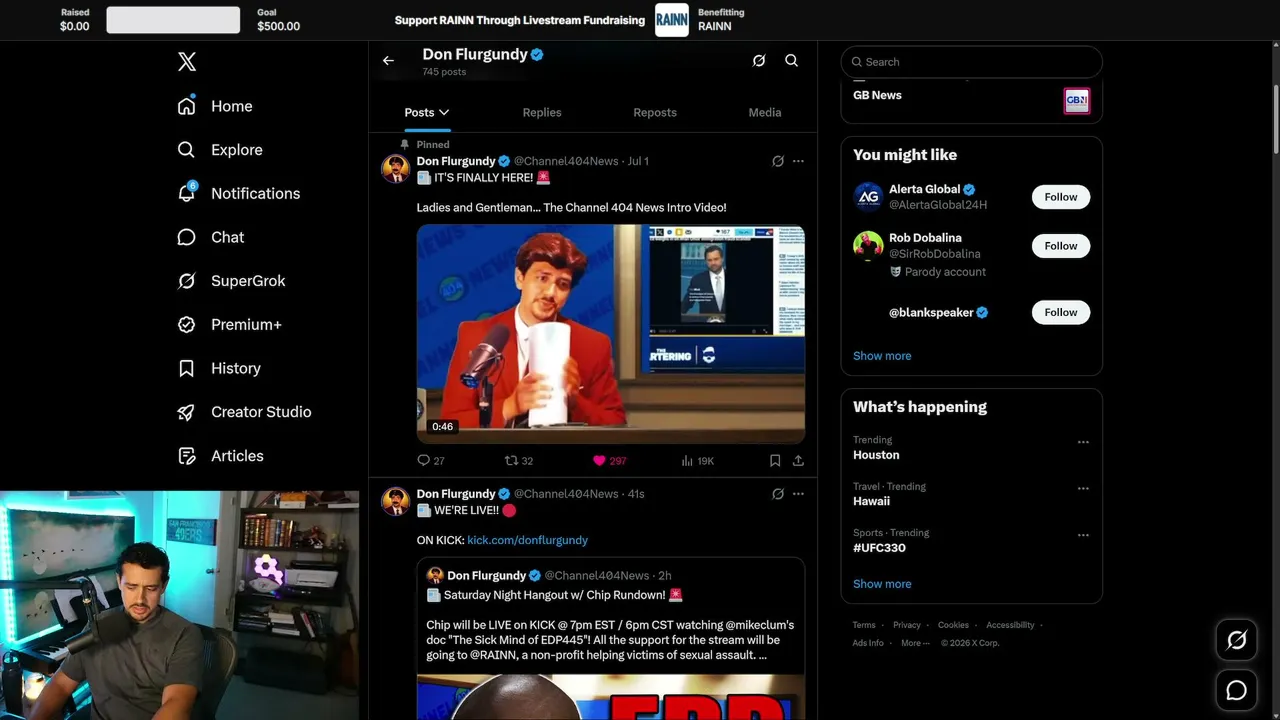Viewport: 1280px width, 720px height.
Task: Expand the Posts tab sort chevron
Action: click(x=444, y=113)
